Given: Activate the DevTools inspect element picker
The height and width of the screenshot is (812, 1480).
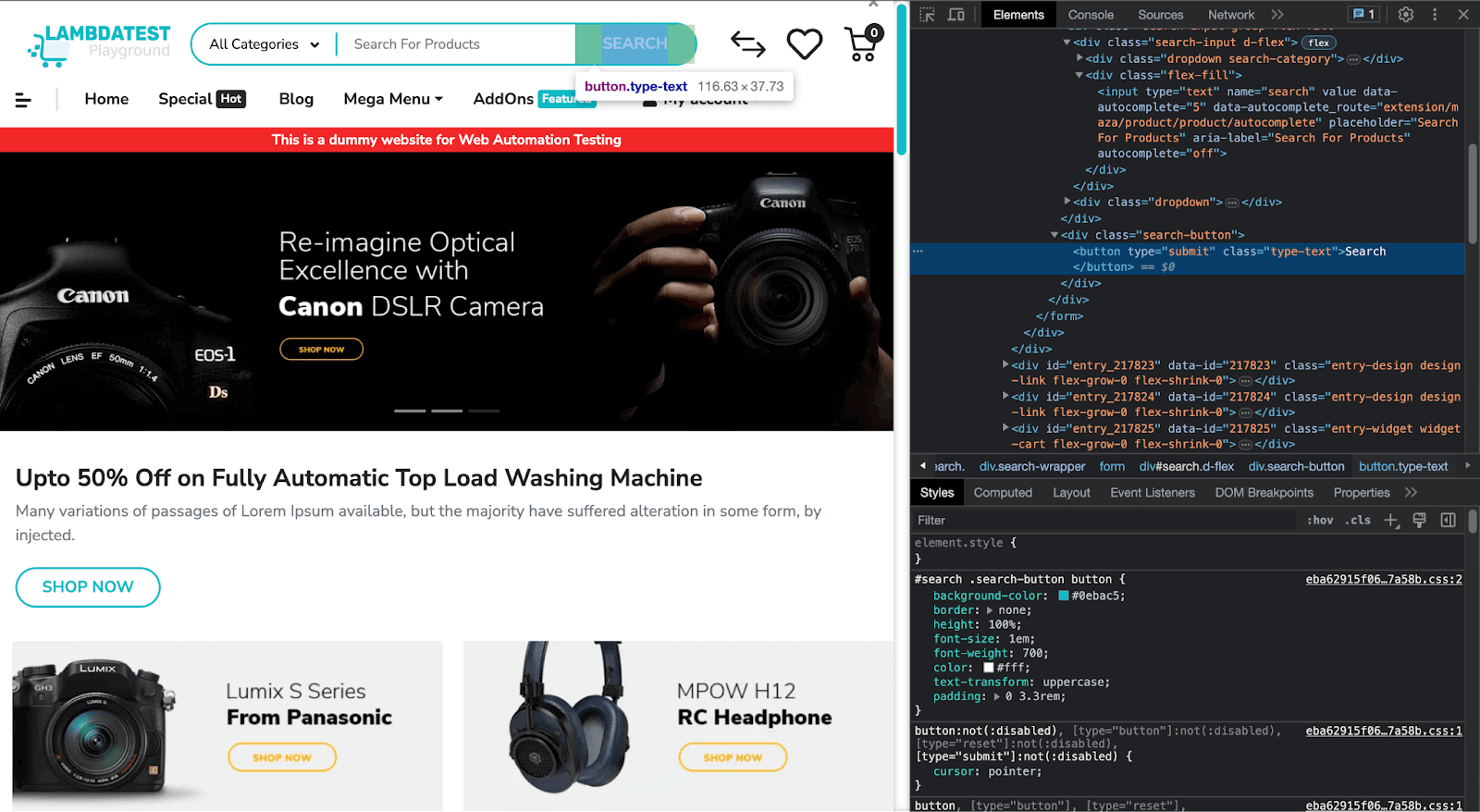Looking at the screenshot, I should (928, 15).
